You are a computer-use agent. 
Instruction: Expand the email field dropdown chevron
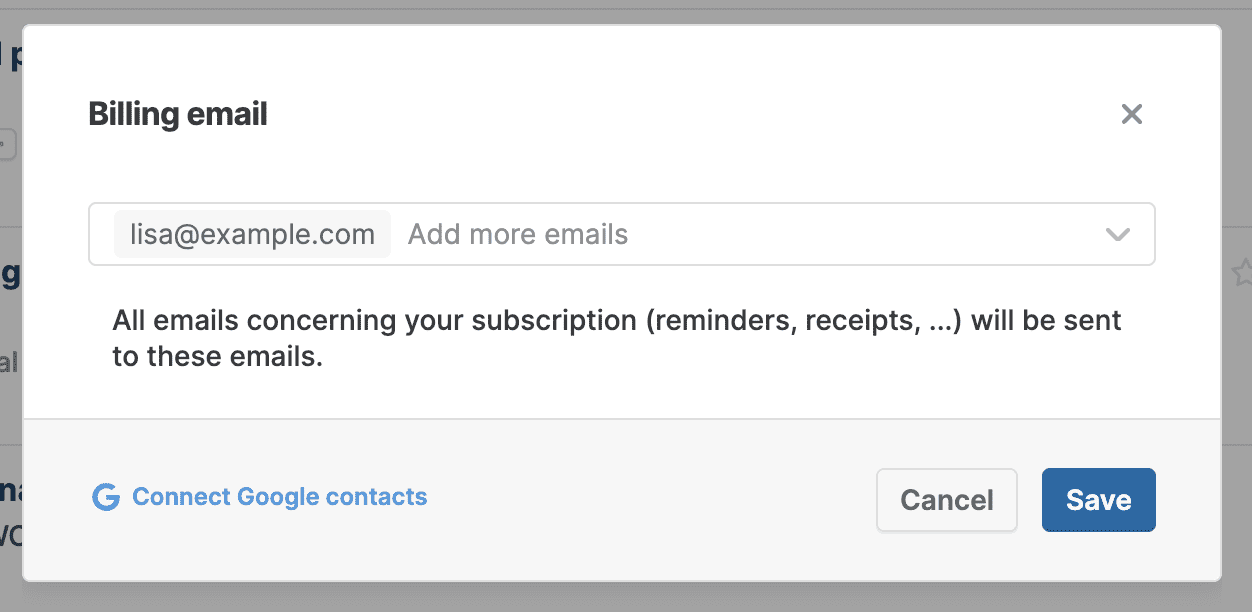[1117, 235]
